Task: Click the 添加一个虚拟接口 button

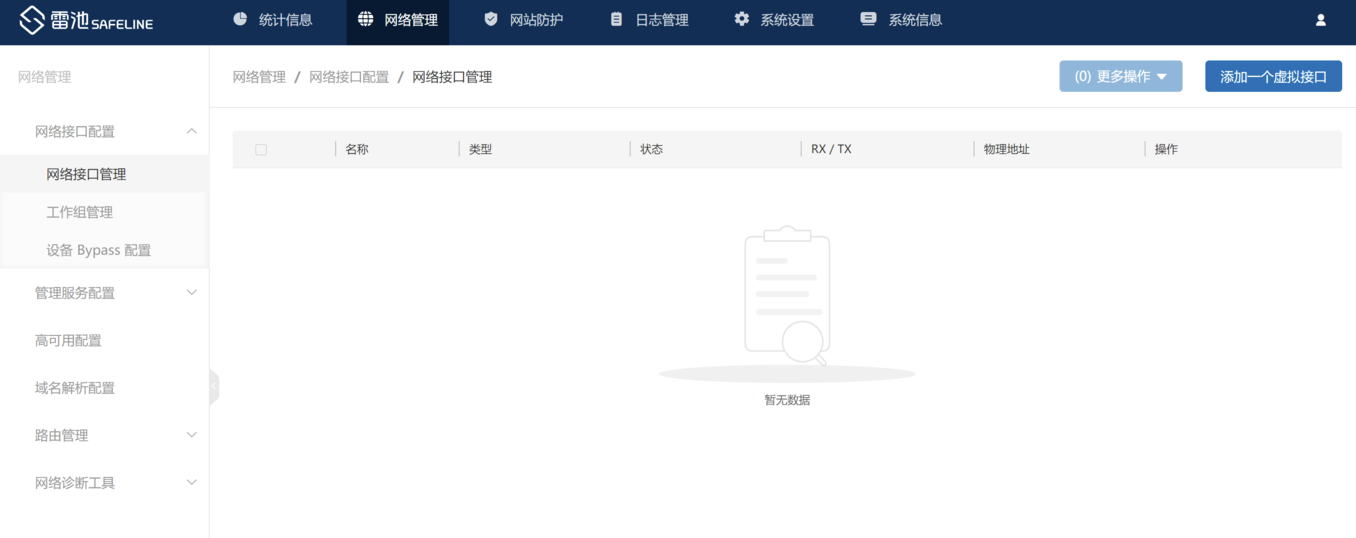Action: tap(1273, 77)
